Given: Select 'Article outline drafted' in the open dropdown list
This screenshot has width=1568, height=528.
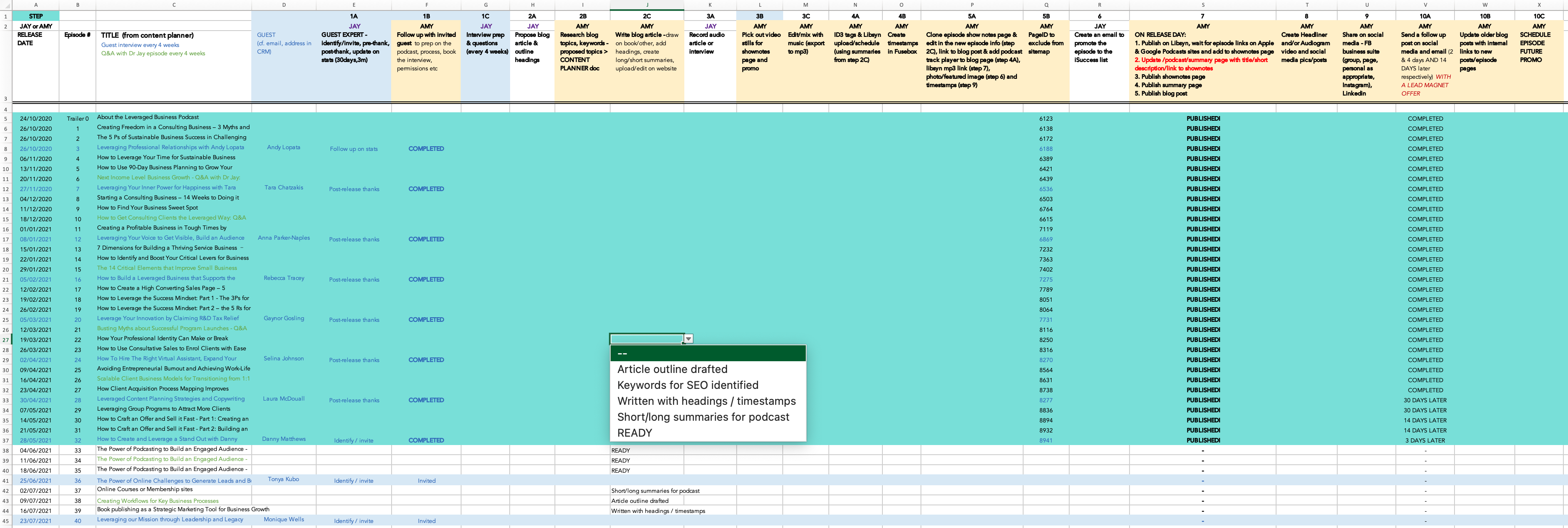Looking at the screenshot, I should click(708, 369).
